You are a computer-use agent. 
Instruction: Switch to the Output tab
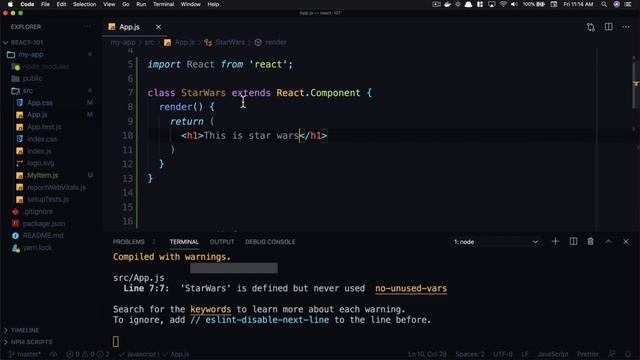click(222, 242)
